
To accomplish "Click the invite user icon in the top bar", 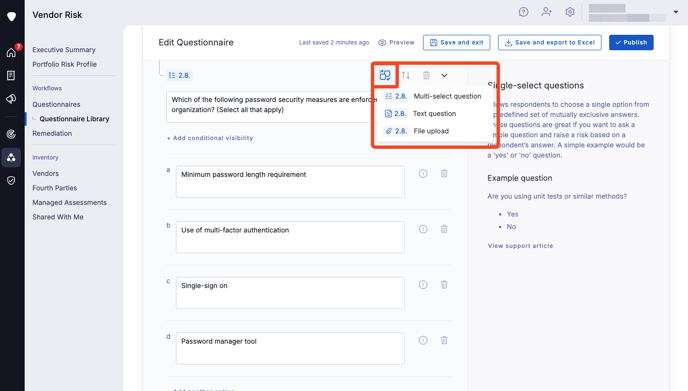I will tap(546, 12).
